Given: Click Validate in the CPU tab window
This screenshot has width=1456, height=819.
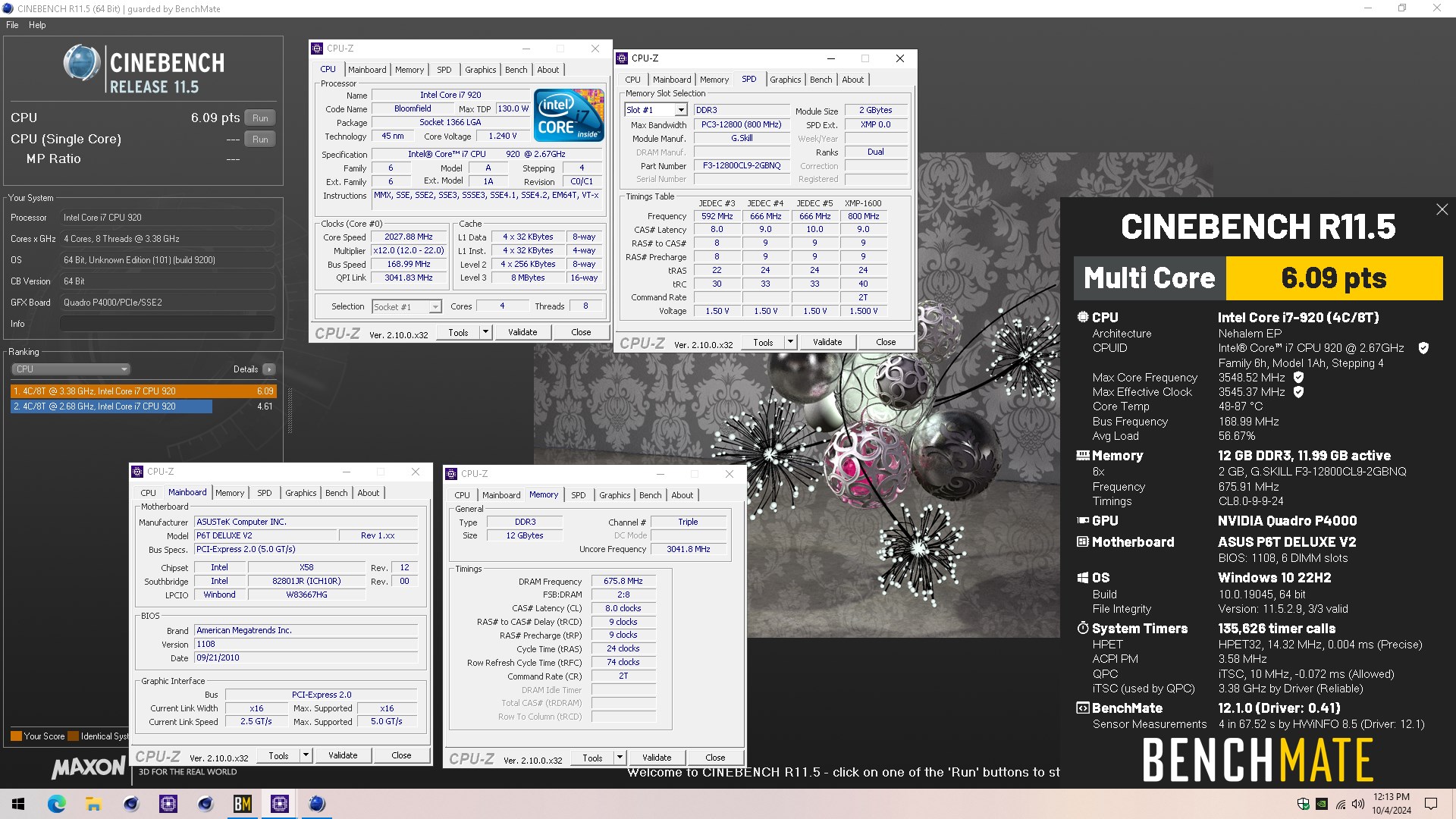Looking at the screenshot, I should (522, 332).
